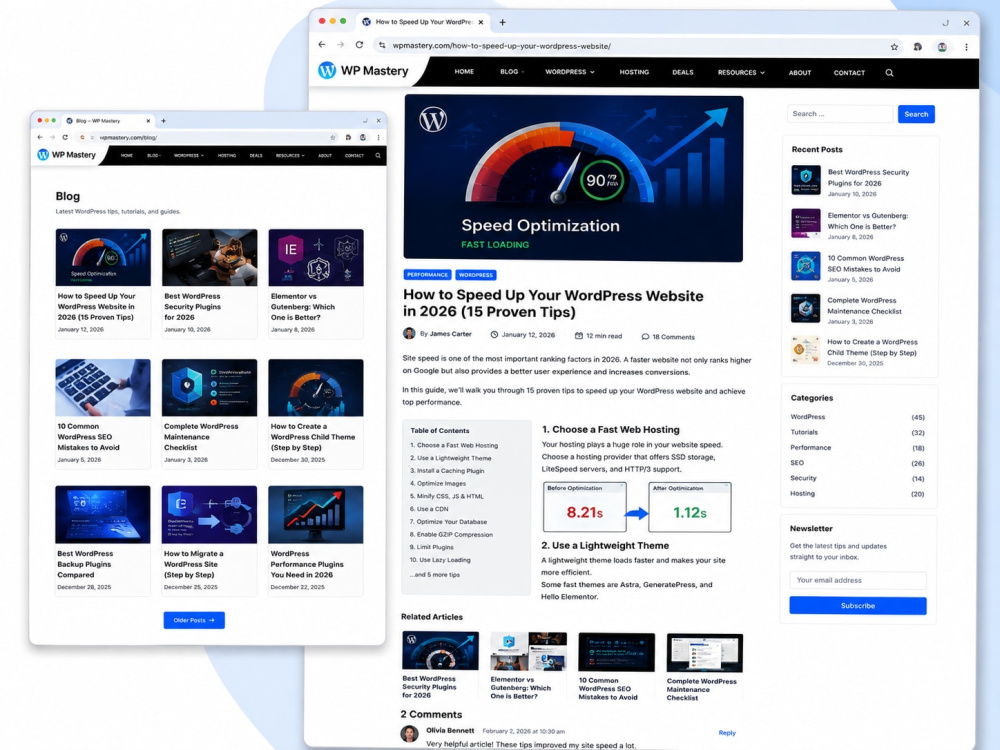Expand the RESOURCES dropdown in the Blog window nav

click(x=290, y=156)
